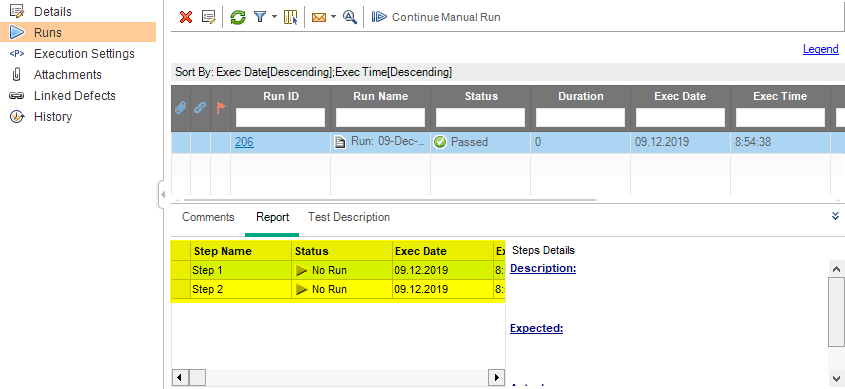Open the filter dropdown arrow
This screenshot has width=845, height=389.
274,17
